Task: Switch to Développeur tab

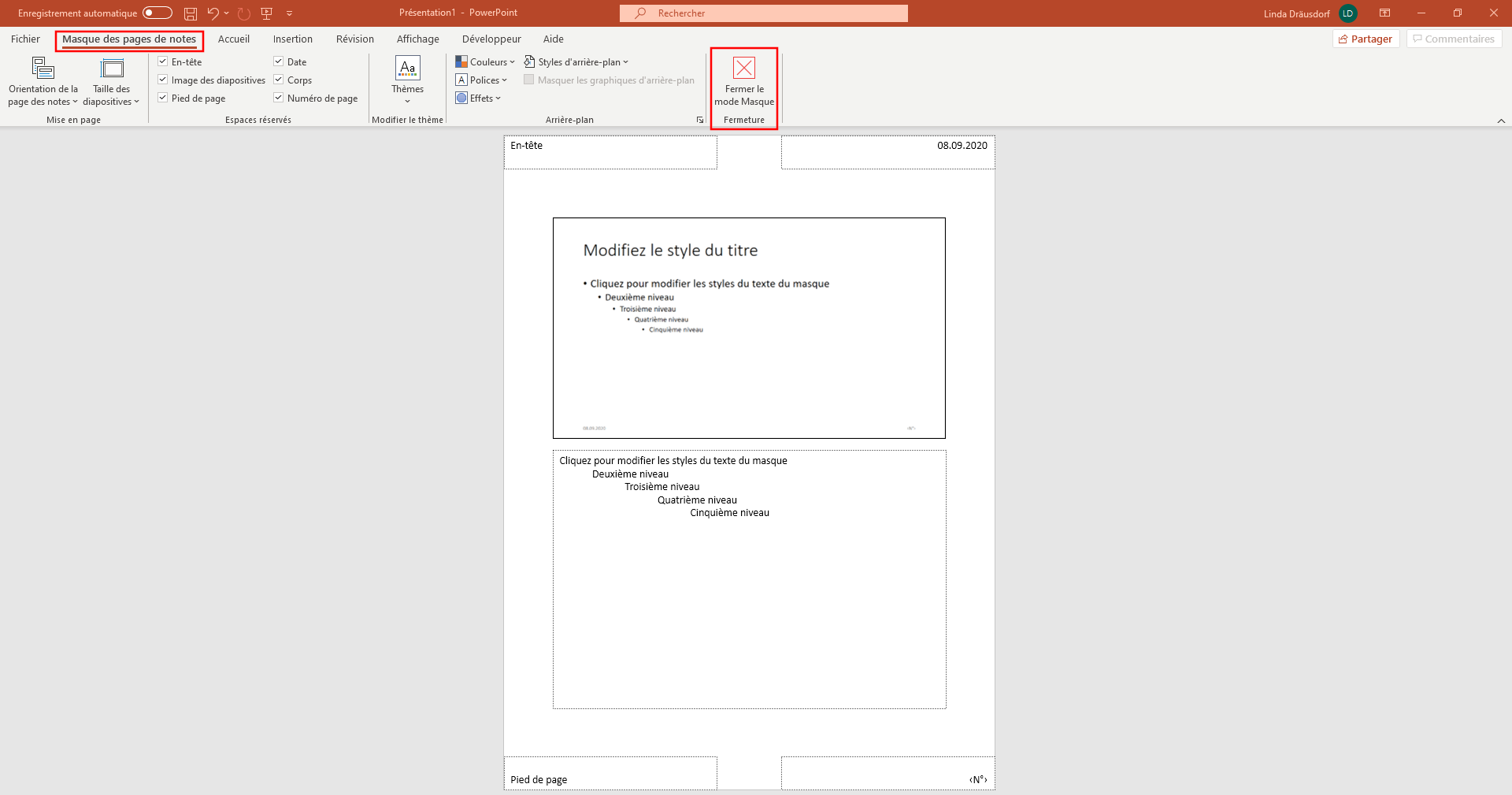Action: coord(491,39)
